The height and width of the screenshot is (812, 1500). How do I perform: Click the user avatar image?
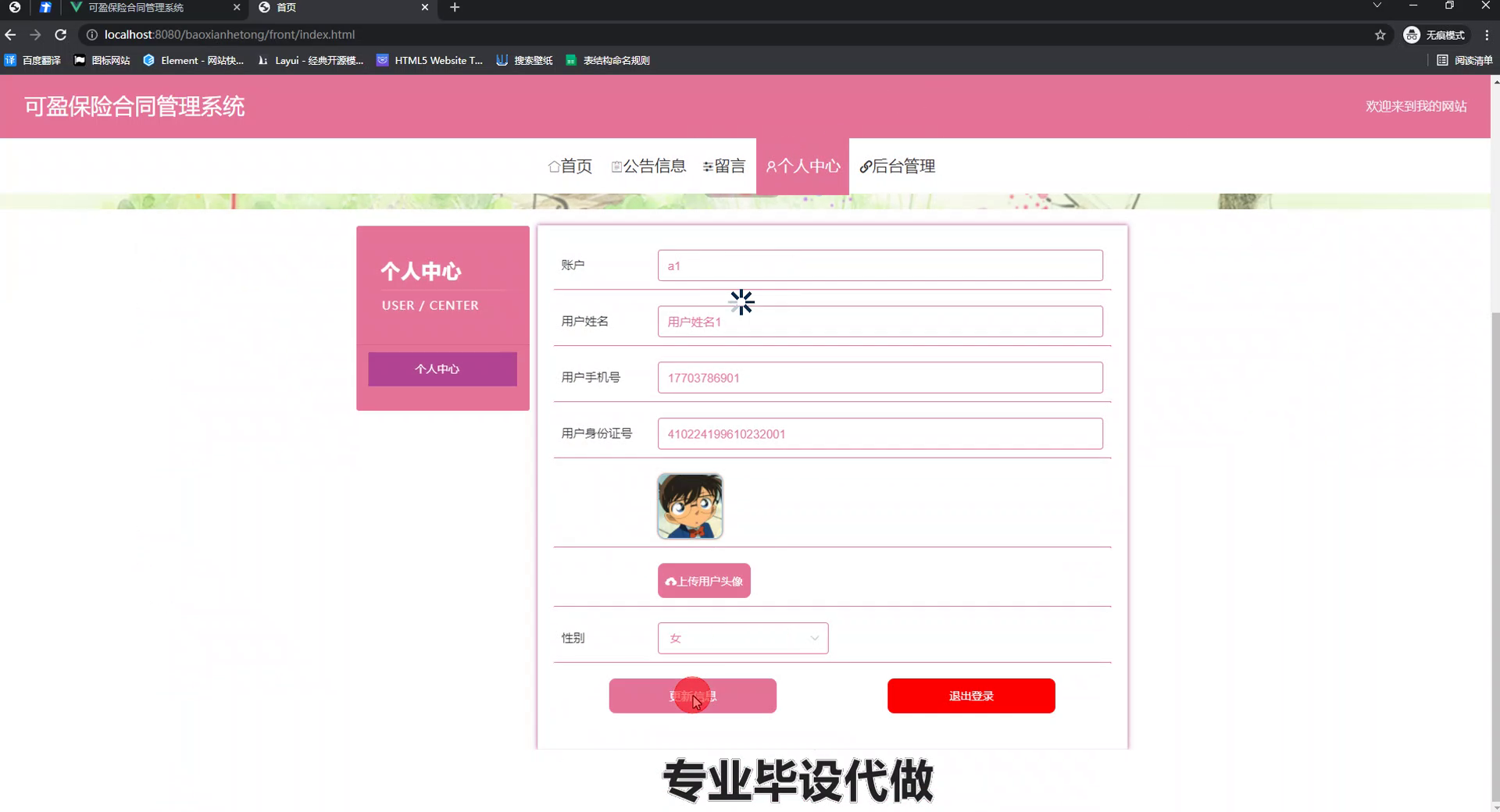tap(690, 506)
